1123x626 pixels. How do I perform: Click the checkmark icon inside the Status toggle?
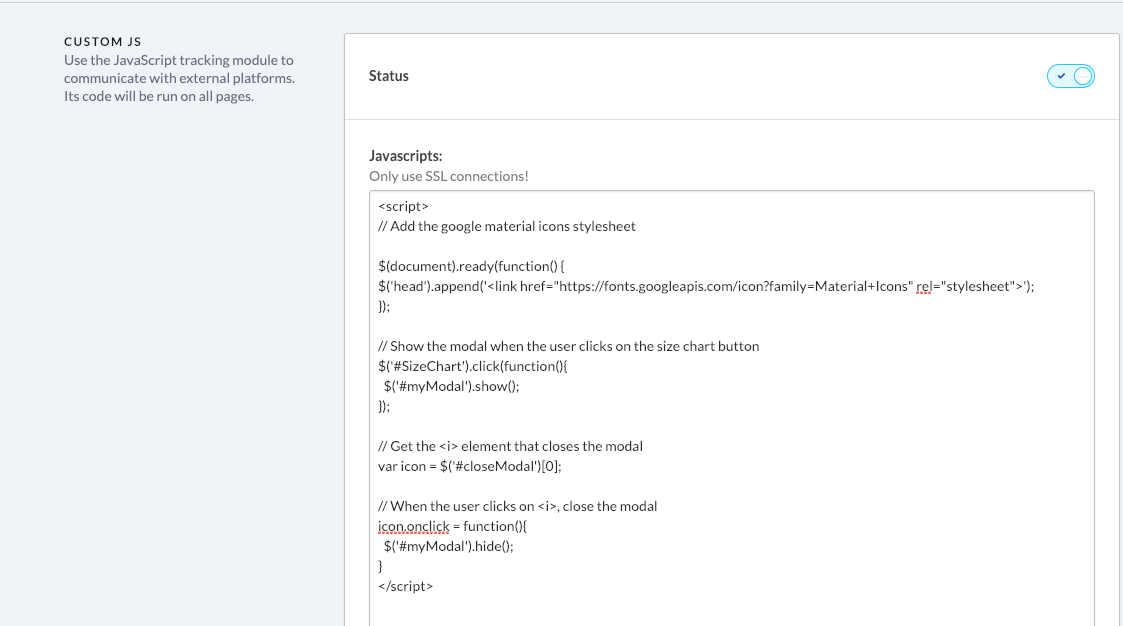point(1061,76)
